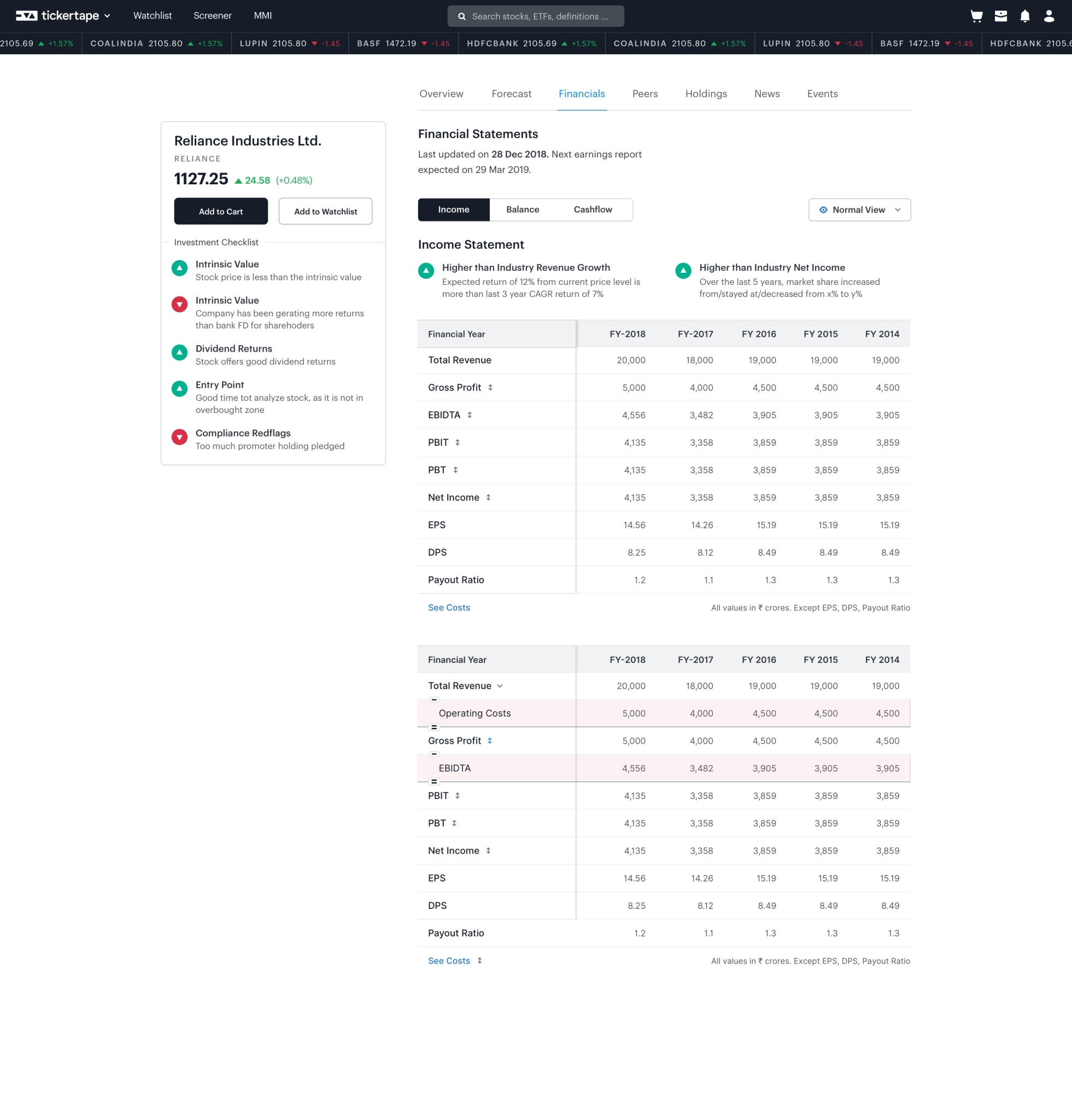Click leftmost BASF ticker in tape
The height and width of the screenshot is (1120, 1072).
coord(403,43)
